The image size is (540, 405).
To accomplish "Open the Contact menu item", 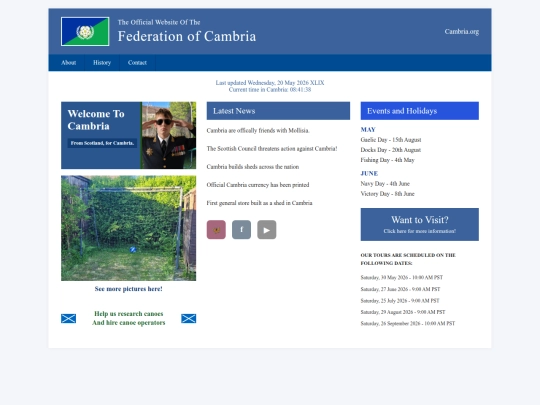I will click(137, 63).
